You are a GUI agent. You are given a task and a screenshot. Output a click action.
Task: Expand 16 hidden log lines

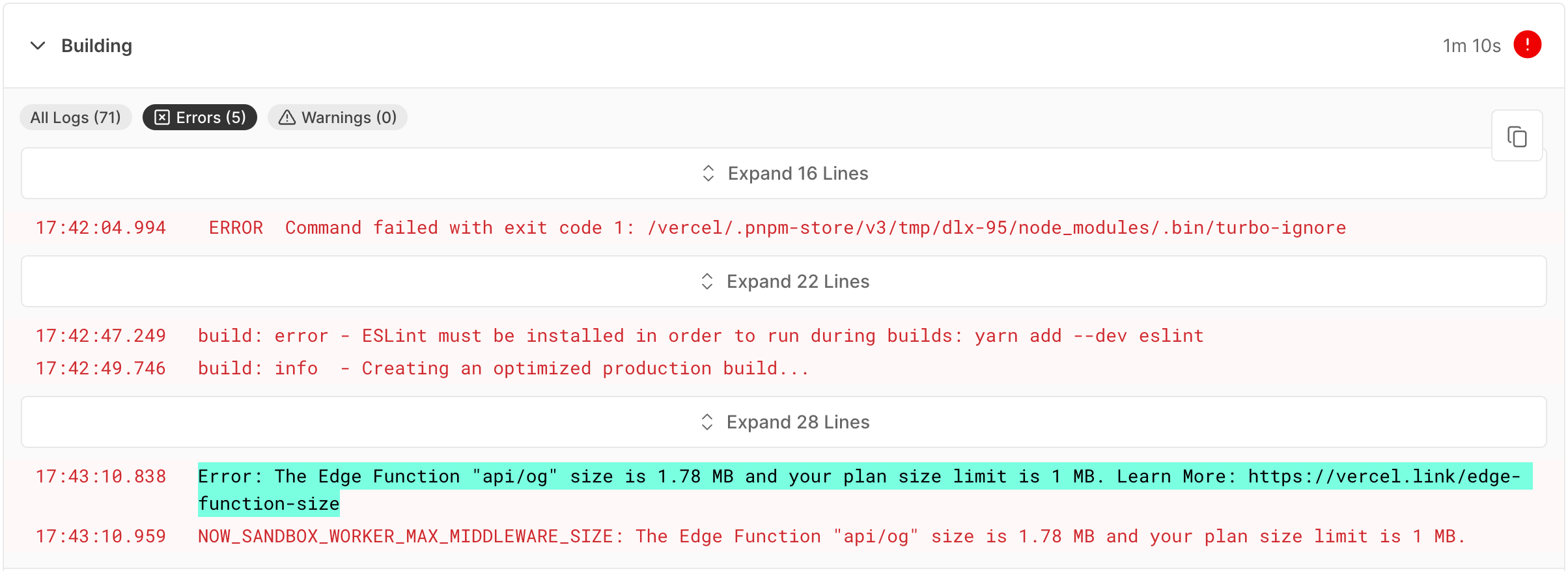(x=784, y=173)
